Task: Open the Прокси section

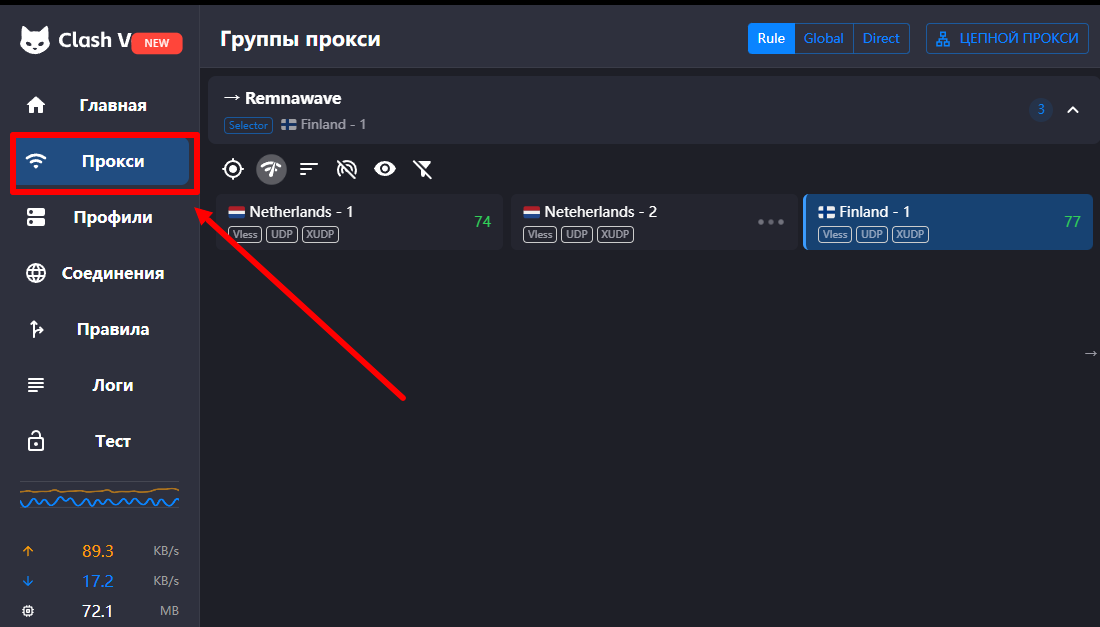Action: pos(102,161)
